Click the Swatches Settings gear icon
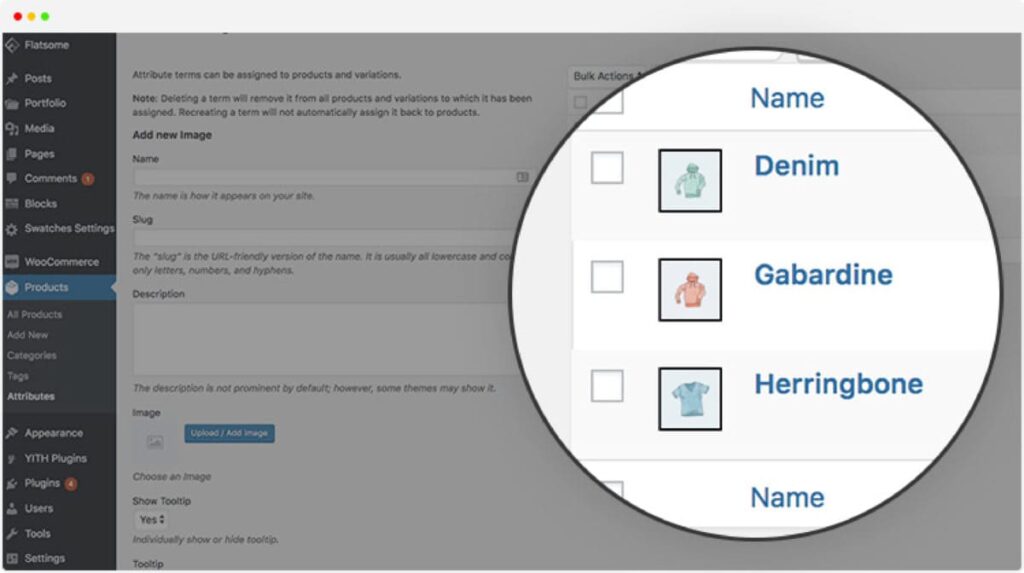This screenshot has height=573, width=1024. coord(12,229)
